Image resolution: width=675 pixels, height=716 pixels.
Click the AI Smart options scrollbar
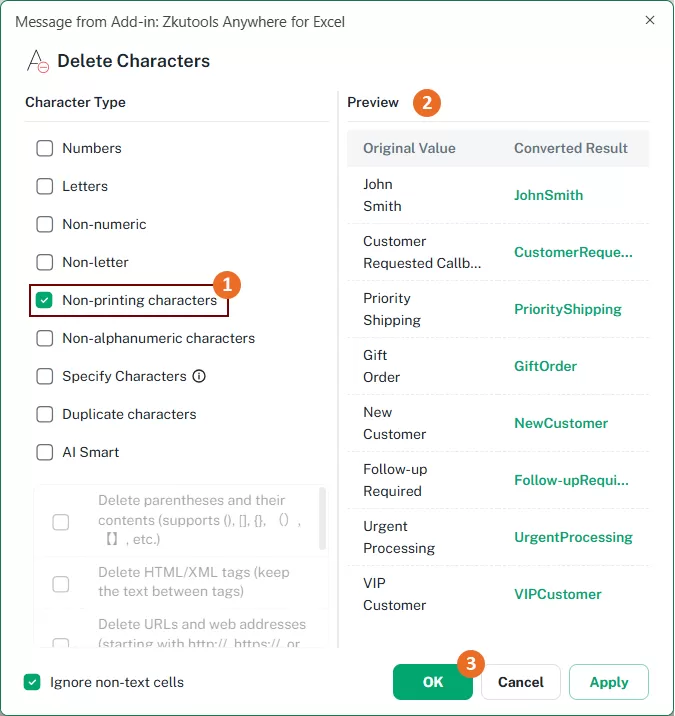[x=322, y=519]
